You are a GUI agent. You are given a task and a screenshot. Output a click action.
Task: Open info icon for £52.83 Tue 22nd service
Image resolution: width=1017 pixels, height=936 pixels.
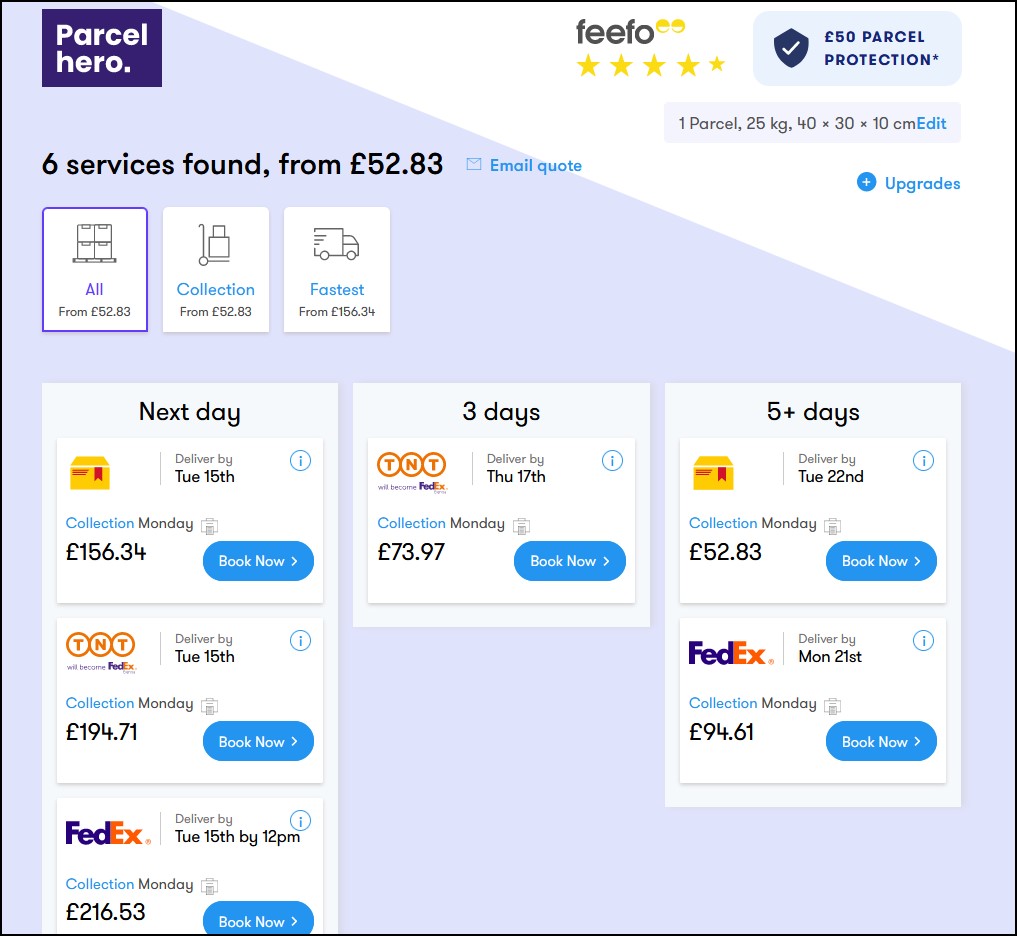tap(923, 461)
